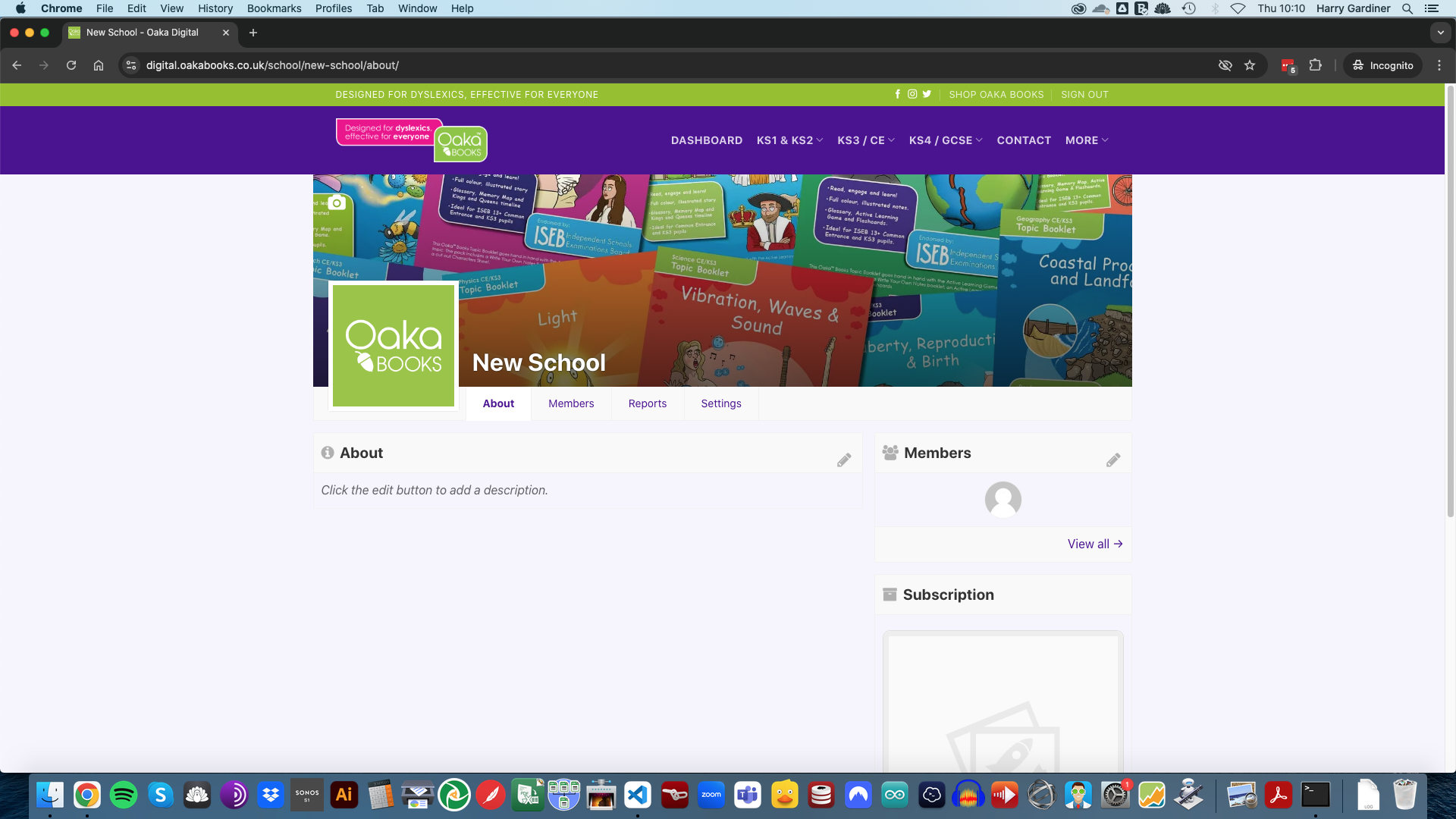This screenshot has width=1456, height=819.
Task: Edit the About section with pencil icon
Action: pyautogui.click(x=844, y=460)
